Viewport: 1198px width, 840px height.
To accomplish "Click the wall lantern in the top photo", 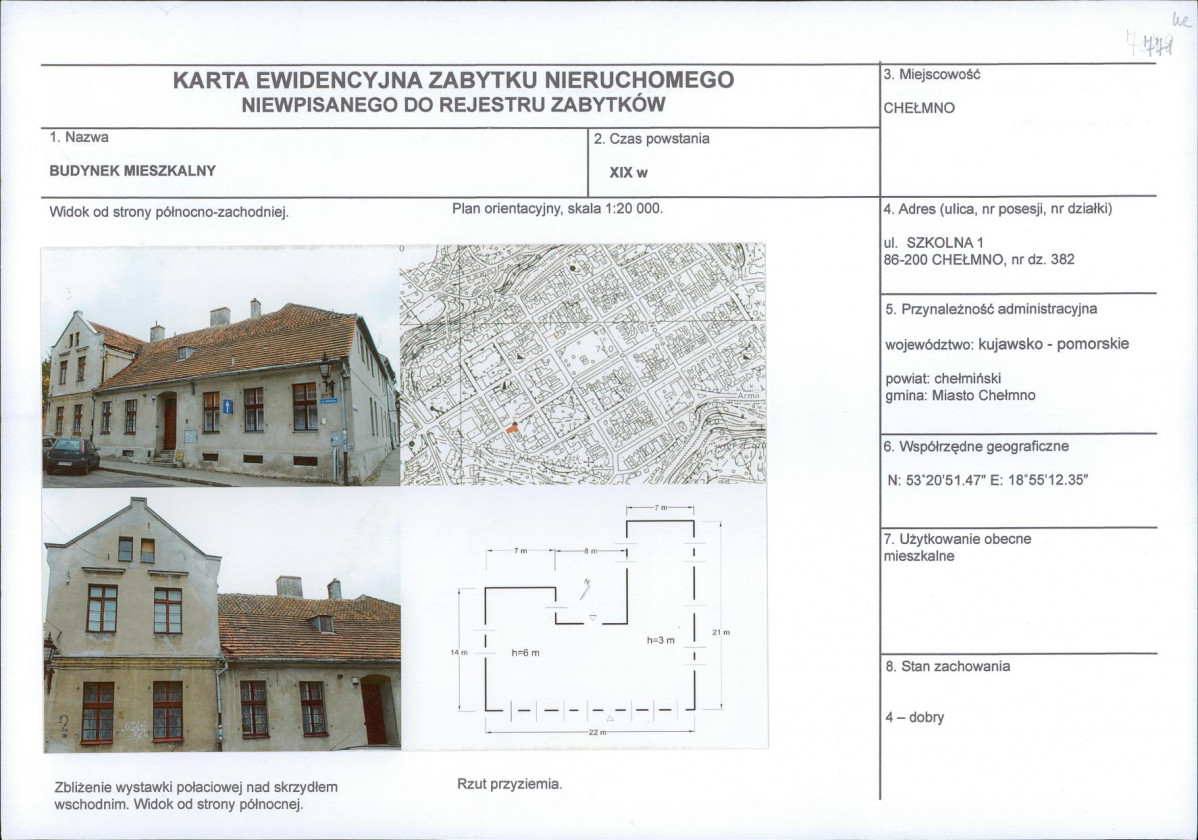I will coord(325,372).
